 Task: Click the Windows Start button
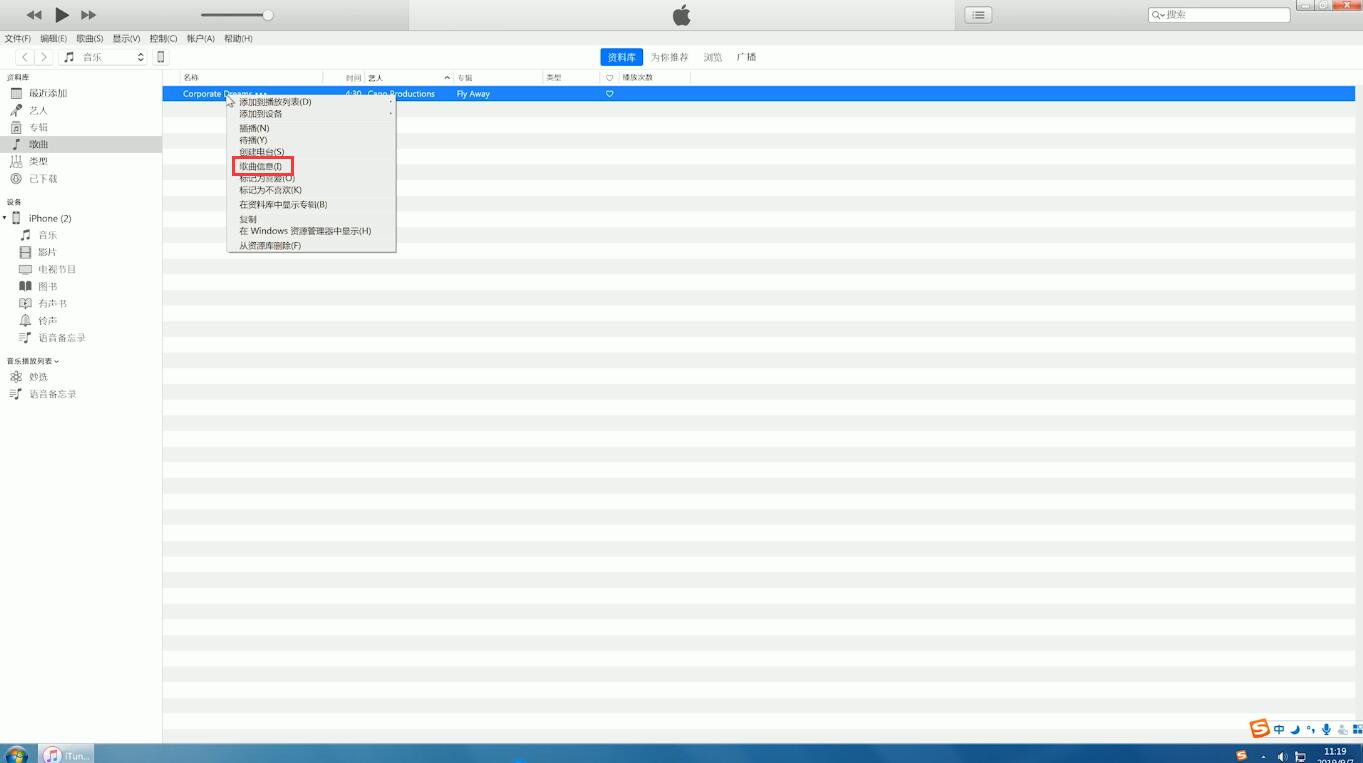coord(16,755)
